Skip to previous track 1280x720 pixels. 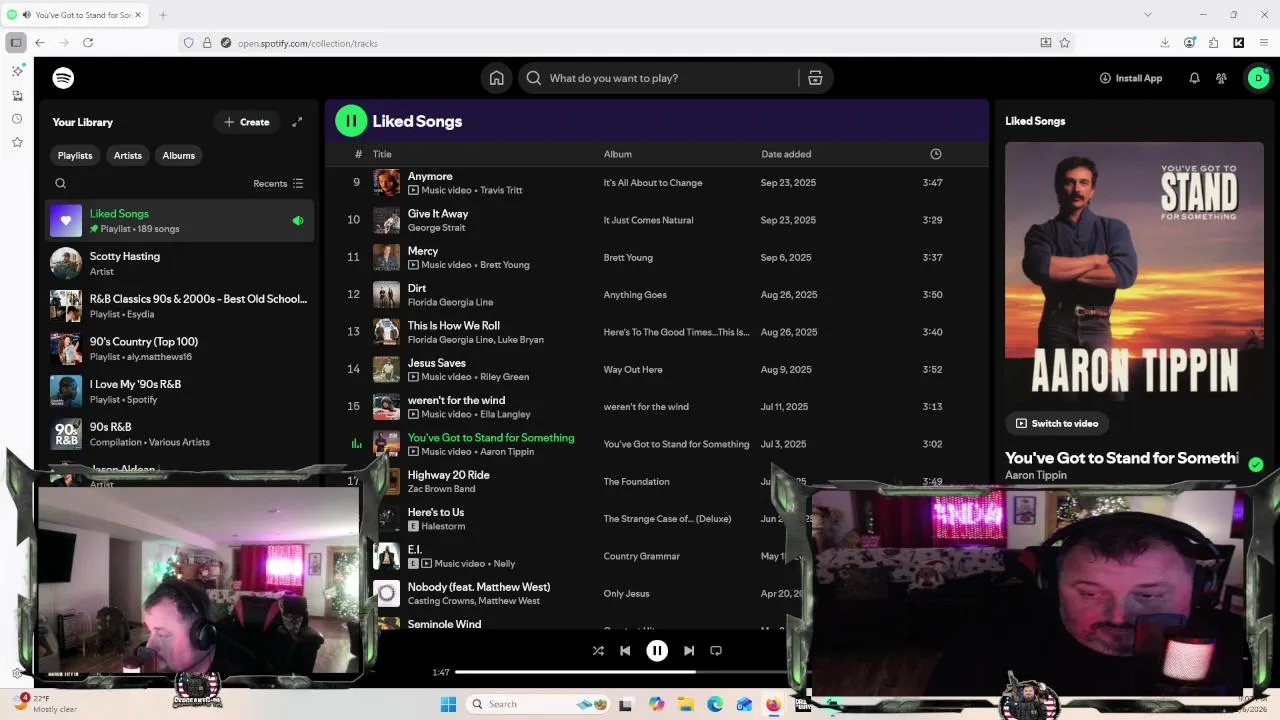coord(625,650)
